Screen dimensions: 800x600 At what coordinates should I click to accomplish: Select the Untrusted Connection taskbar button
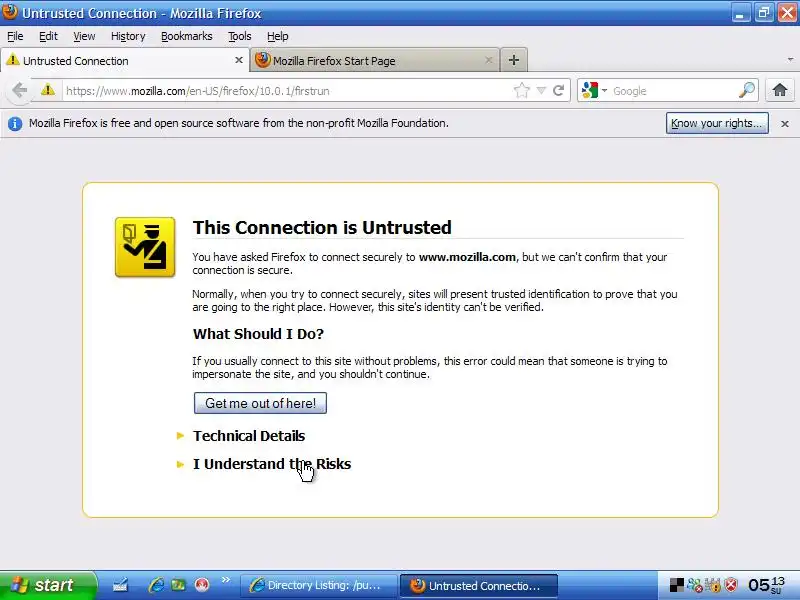tap(479, 586)
